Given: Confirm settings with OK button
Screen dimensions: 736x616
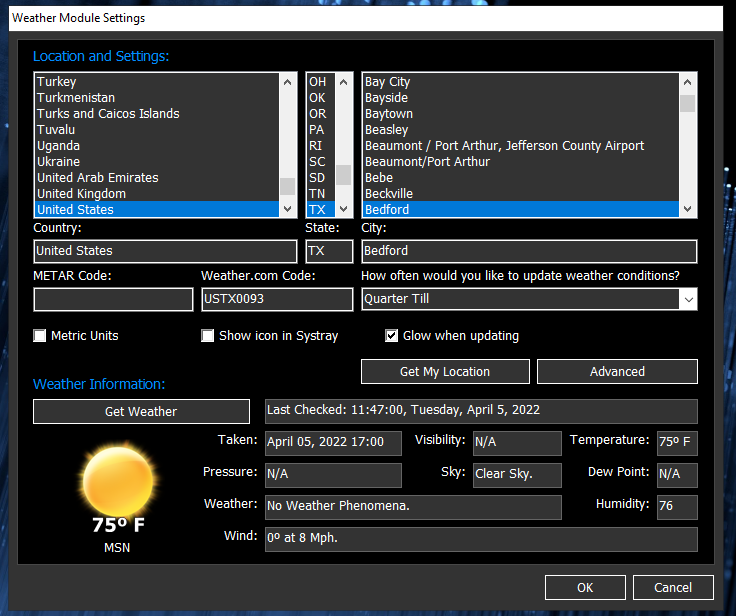Looking at the screenshot, I should 585,588.
